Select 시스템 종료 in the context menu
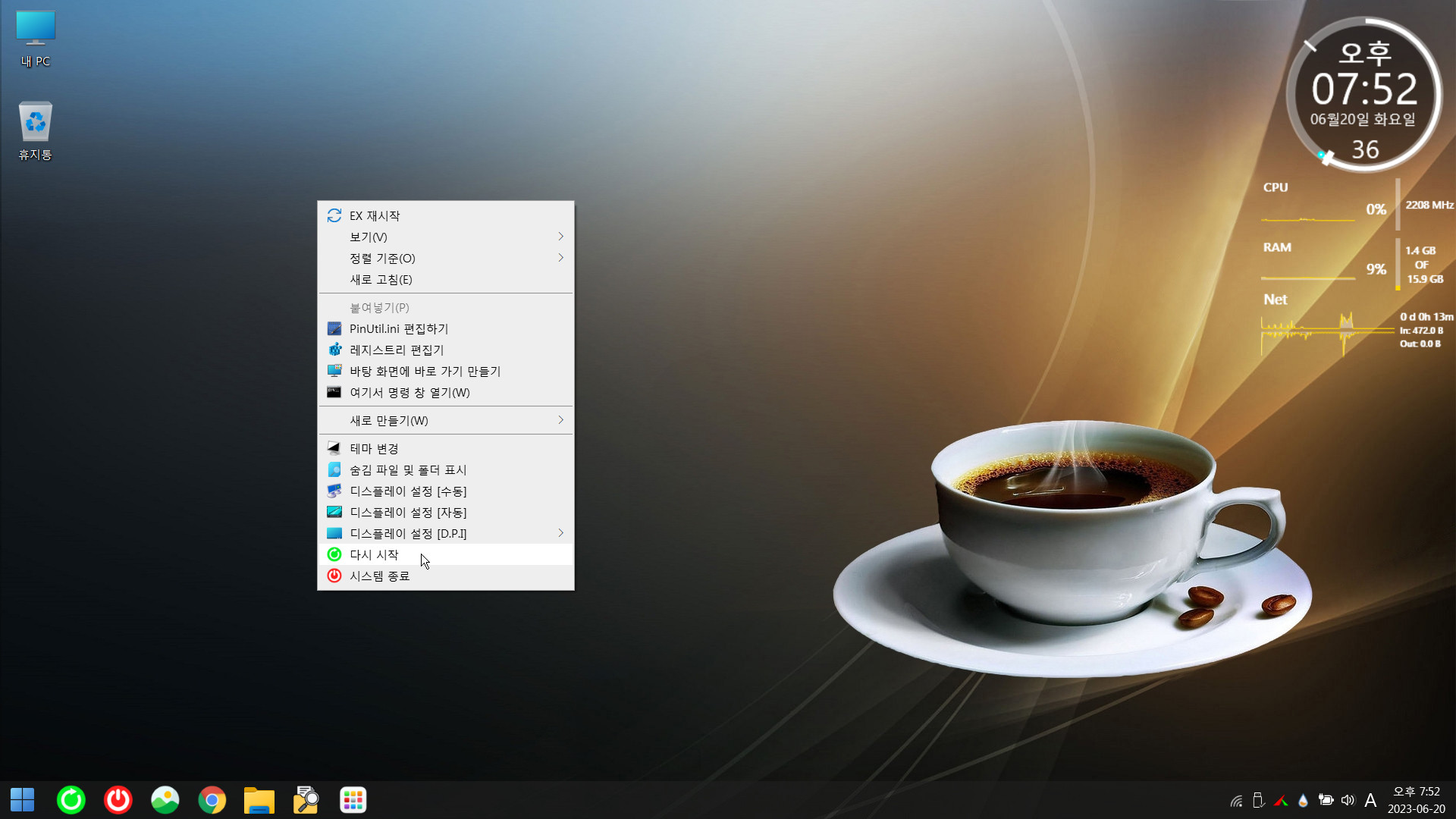 coord(445,576)
